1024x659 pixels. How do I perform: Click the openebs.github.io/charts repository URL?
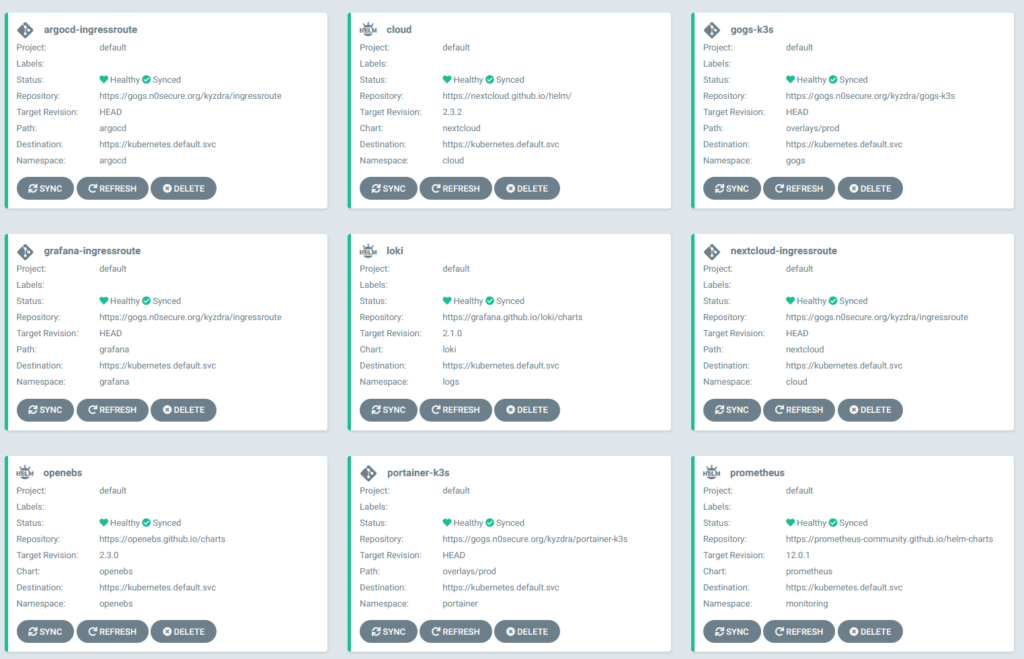[162, 539]
